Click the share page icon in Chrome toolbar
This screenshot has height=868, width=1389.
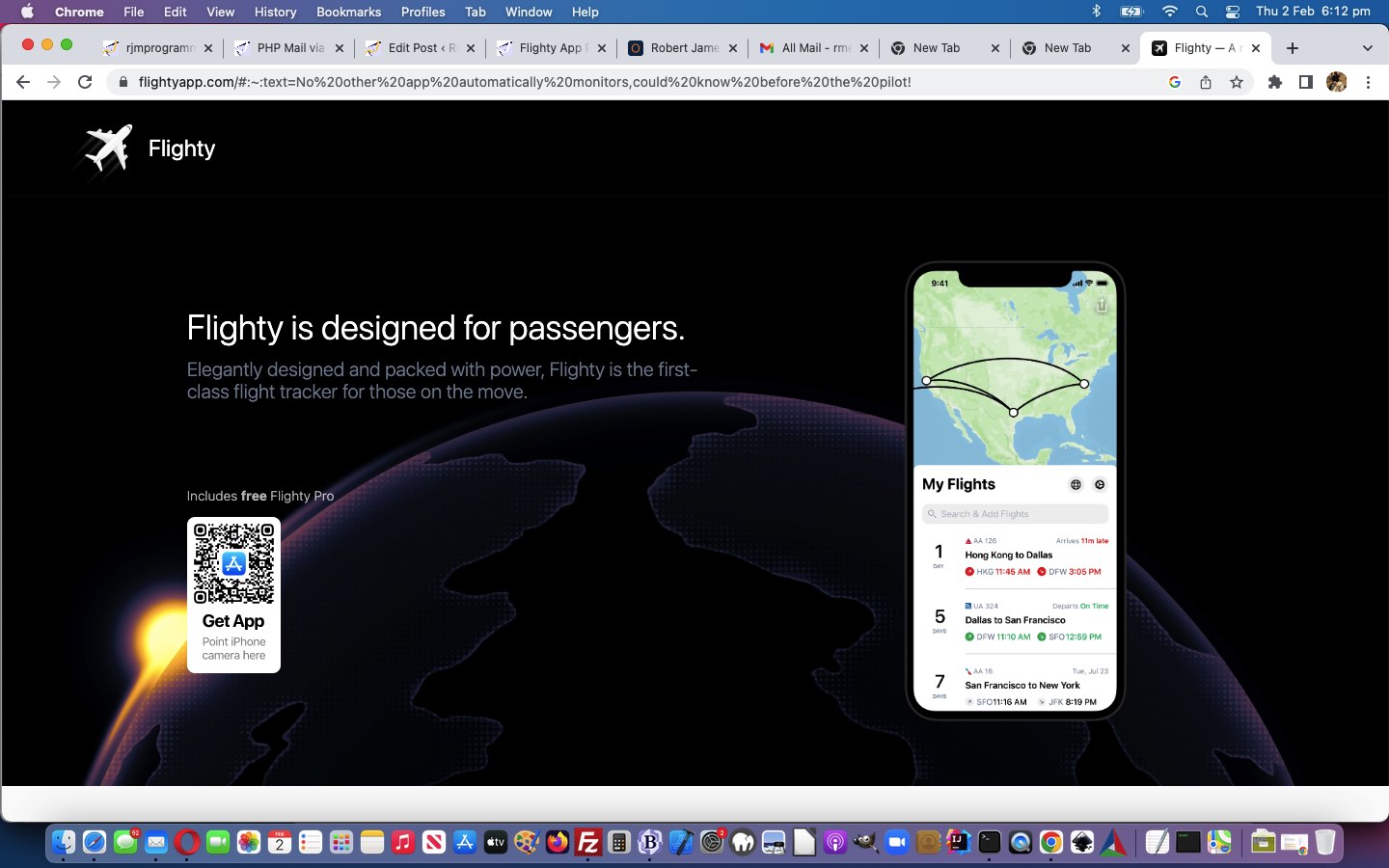(1206, 82)
